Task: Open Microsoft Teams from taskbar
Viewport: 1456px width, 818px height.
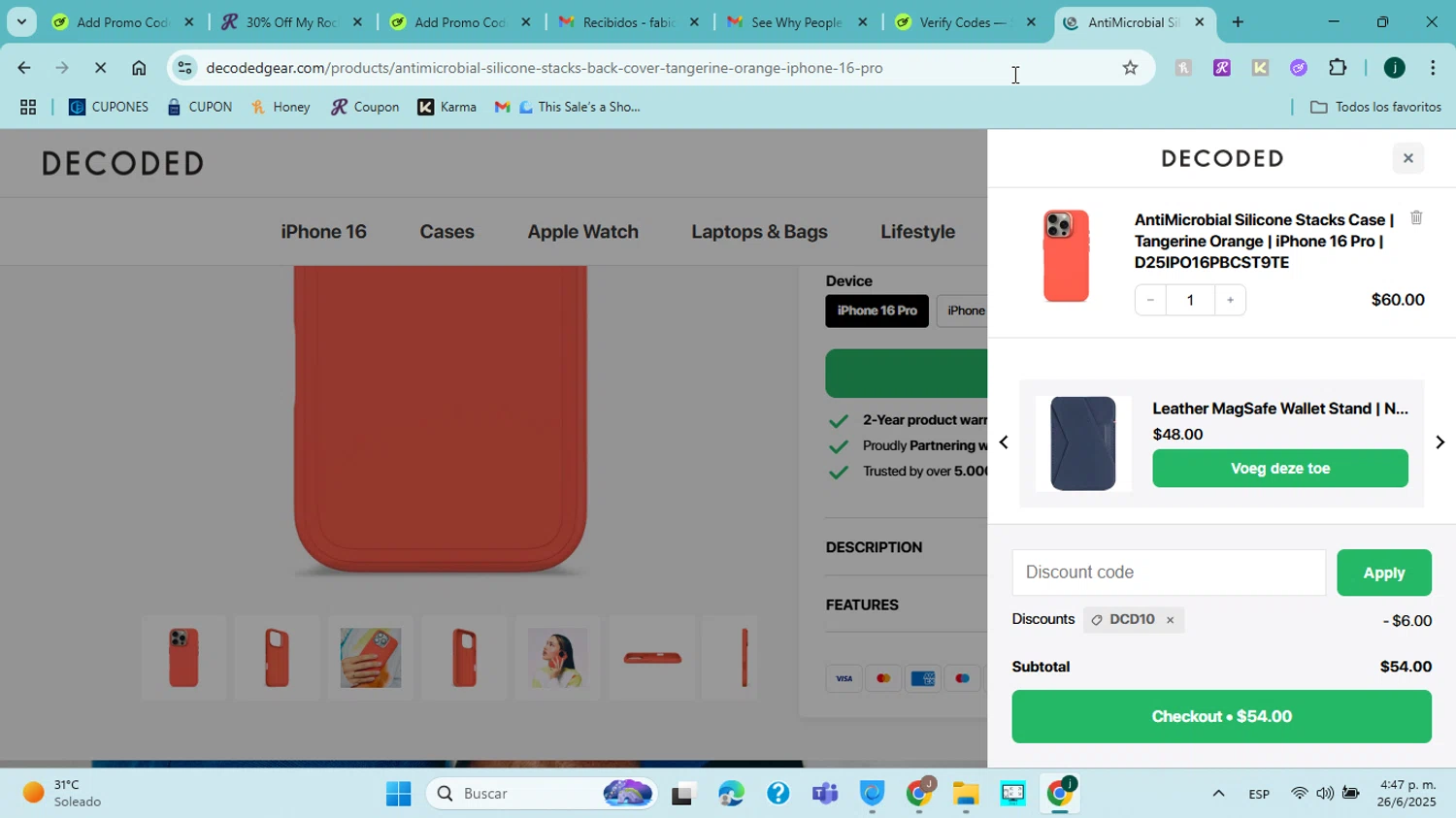Action: pyautogui.click(x=825, y=794)
